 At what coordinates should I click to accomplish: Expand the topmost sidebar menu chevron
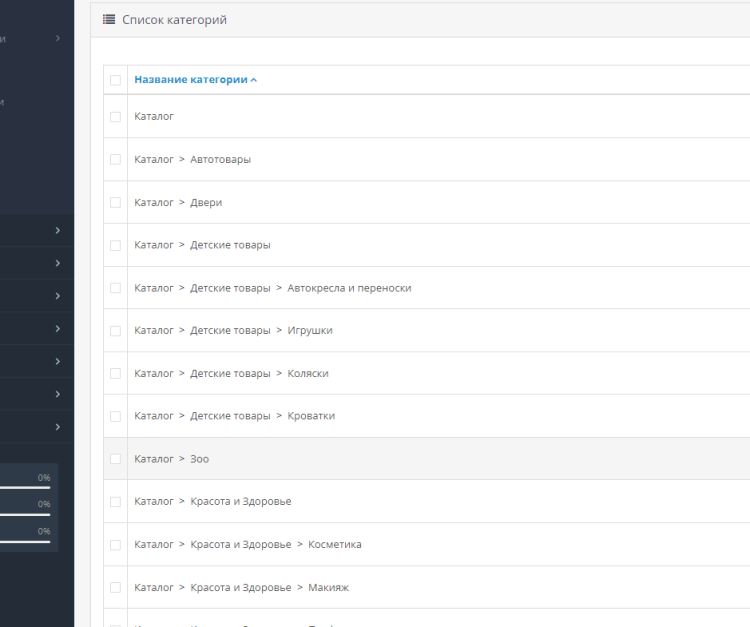(x=58, y=38)
